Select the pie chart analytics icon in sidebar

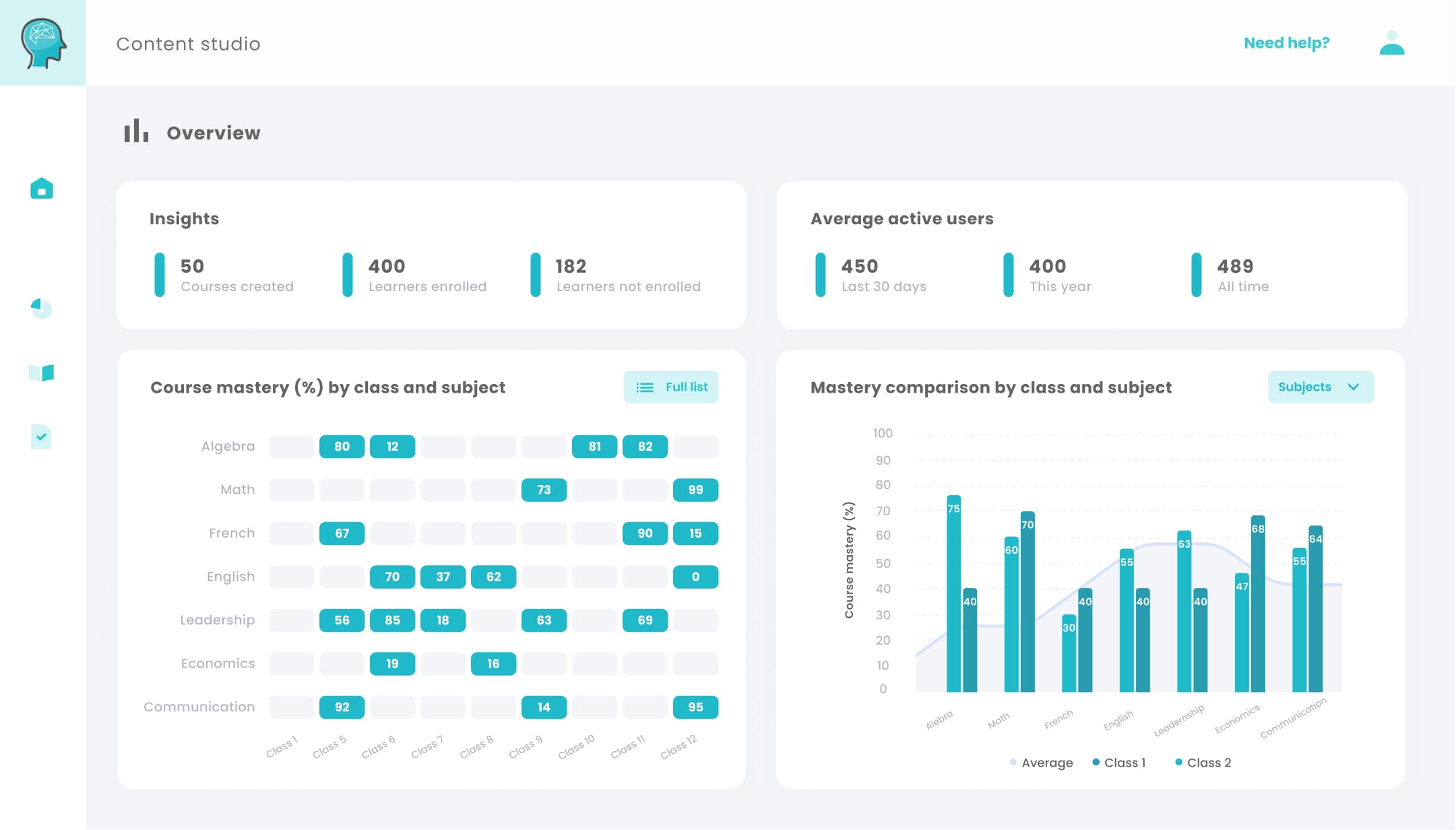(x=42, y=309)
